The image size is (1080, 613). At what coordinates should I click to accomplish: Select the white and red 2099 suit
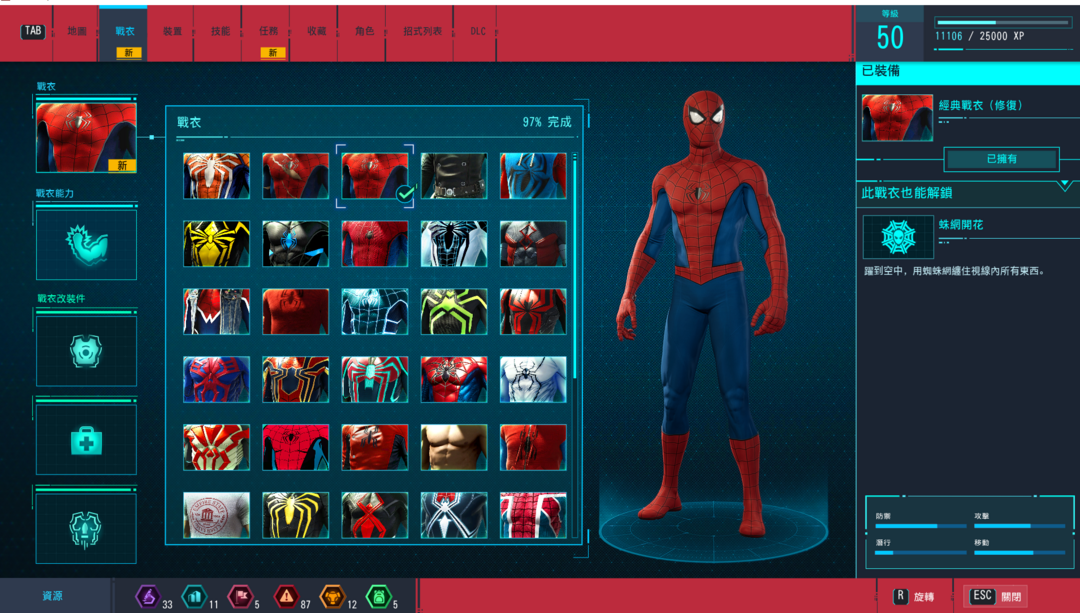[216, 447]
